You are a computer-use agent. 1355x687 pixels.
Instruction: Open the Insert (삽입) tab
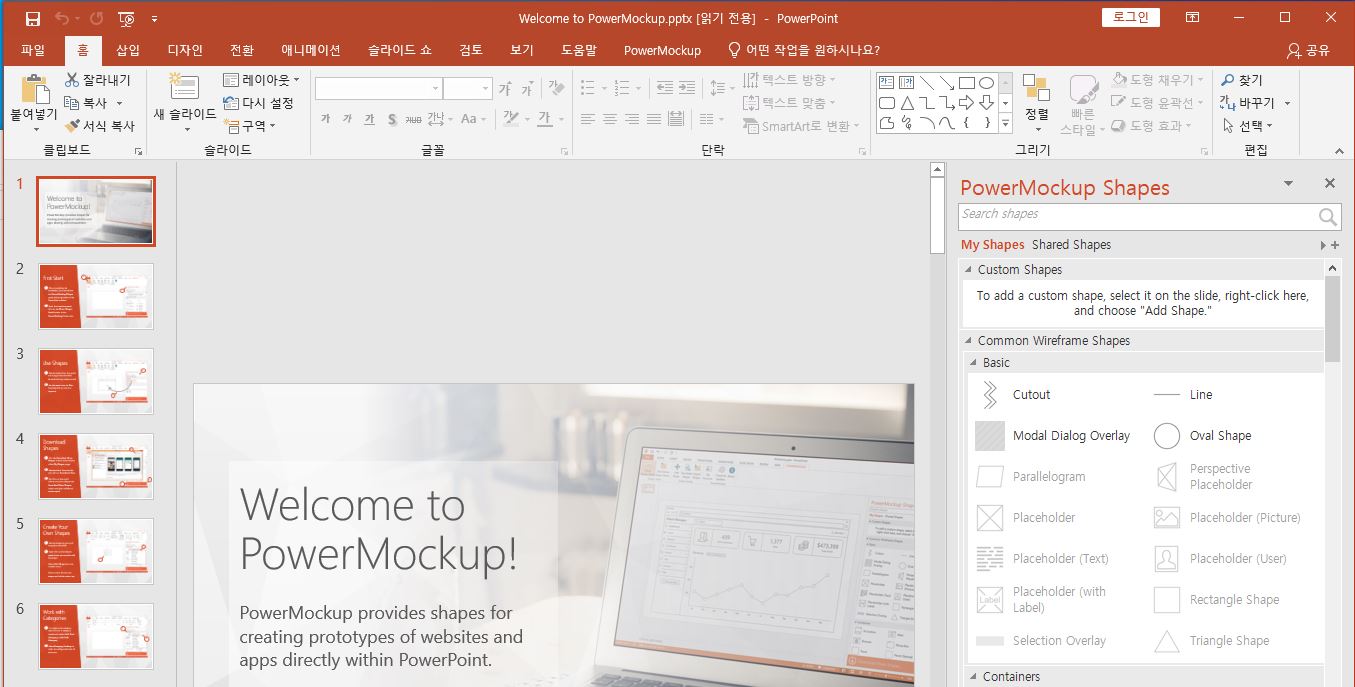pos(128,50)
